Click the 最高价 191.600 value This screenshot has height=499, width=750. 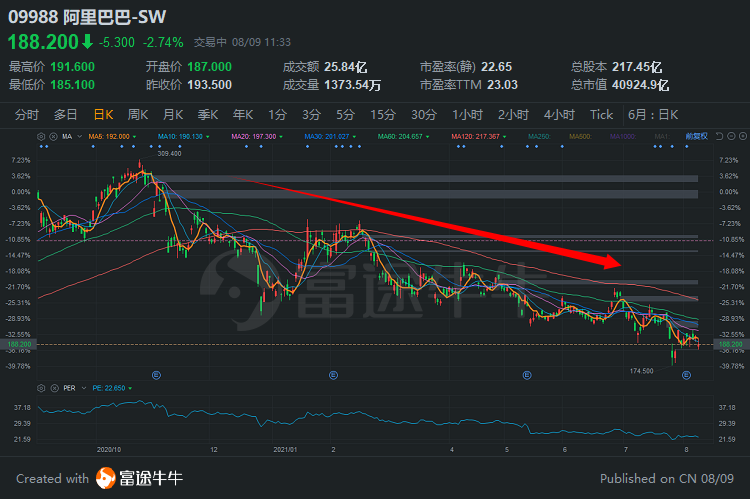click(72, 67)
